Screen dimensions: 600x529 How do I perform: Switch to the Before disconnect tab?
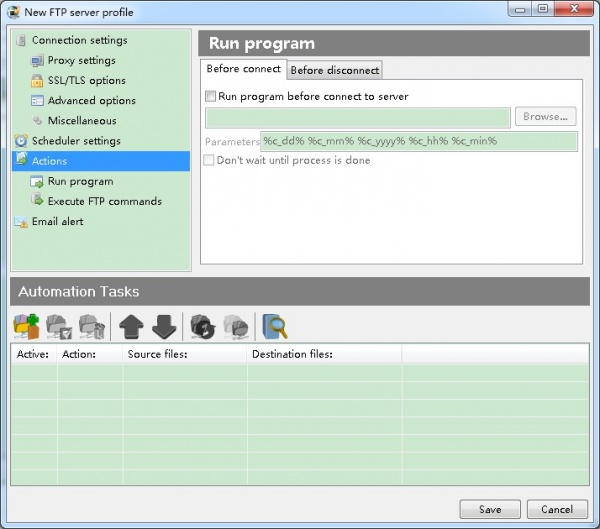334,70
